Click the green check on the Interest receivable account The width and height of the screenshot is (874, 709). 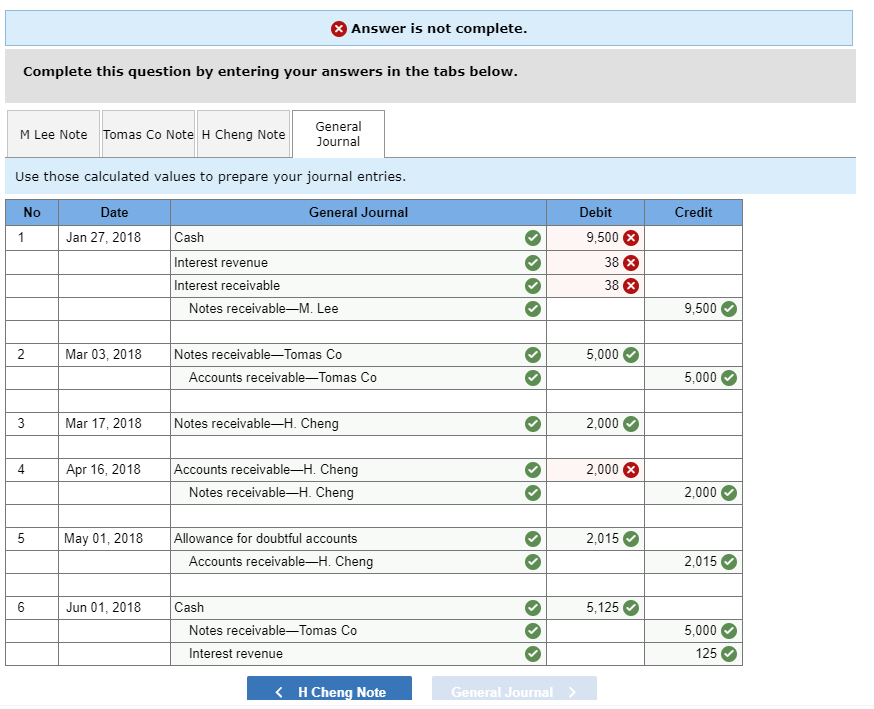pyautogui.click(x=533, y=286)
